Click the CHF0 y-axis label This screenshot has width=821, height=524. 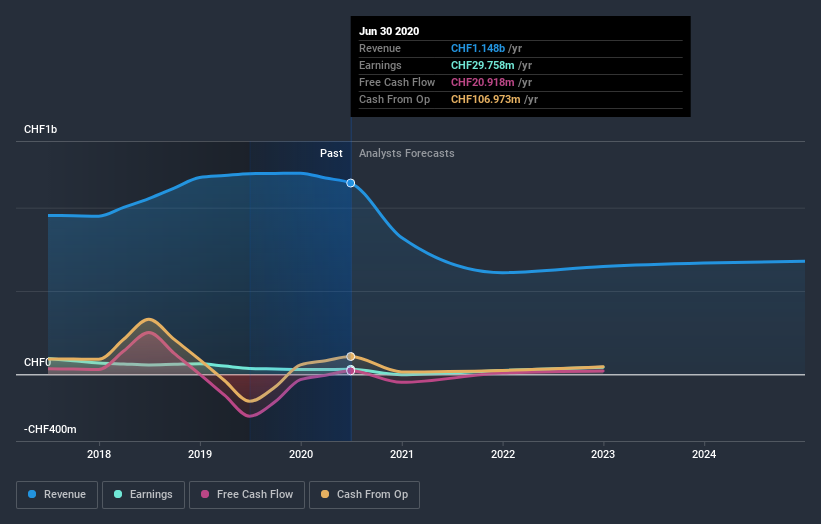(x=37, y=362)
